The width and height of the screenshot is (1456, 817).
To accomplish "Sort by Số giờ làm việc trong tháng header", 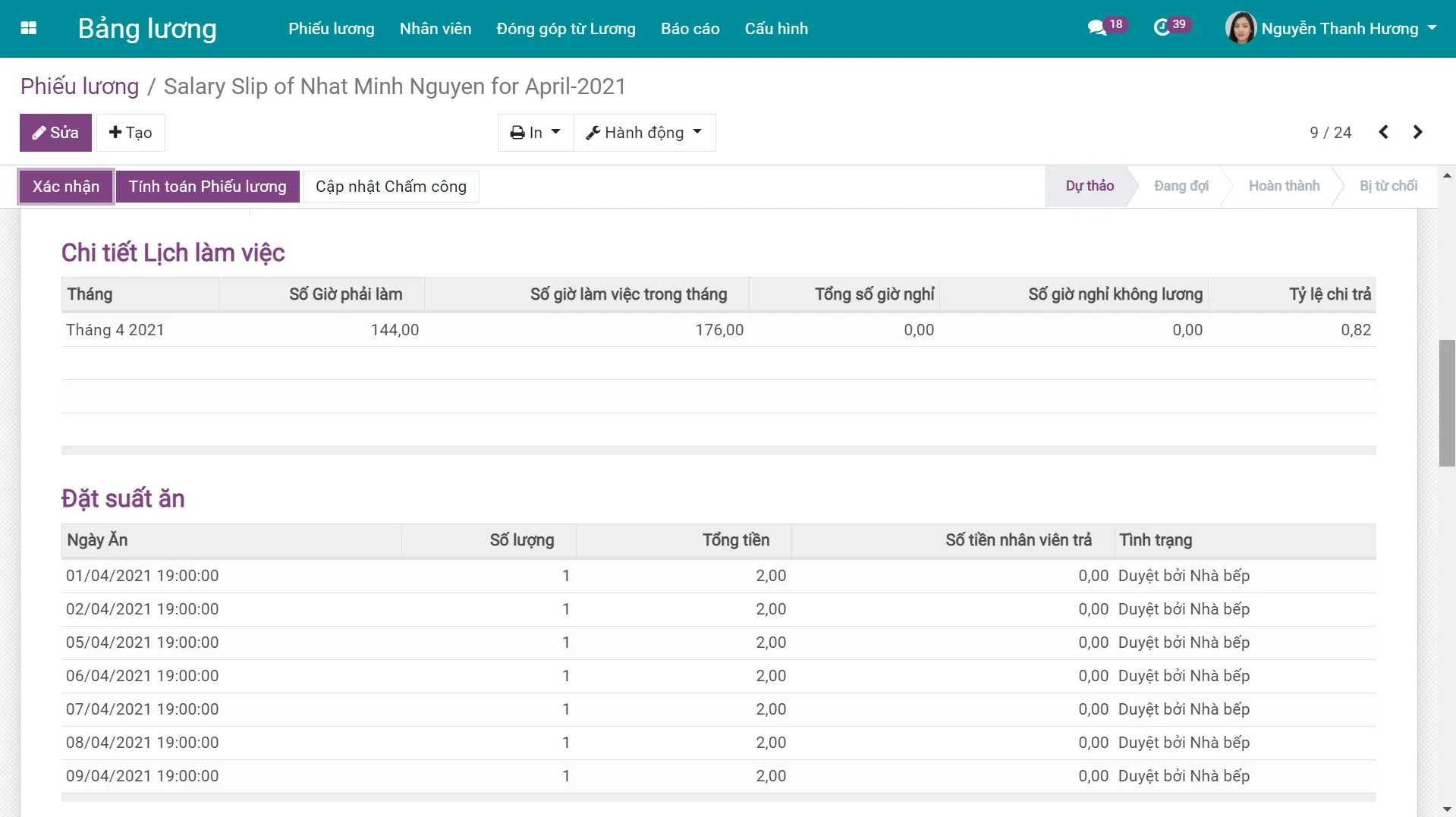I will [586, 294].
